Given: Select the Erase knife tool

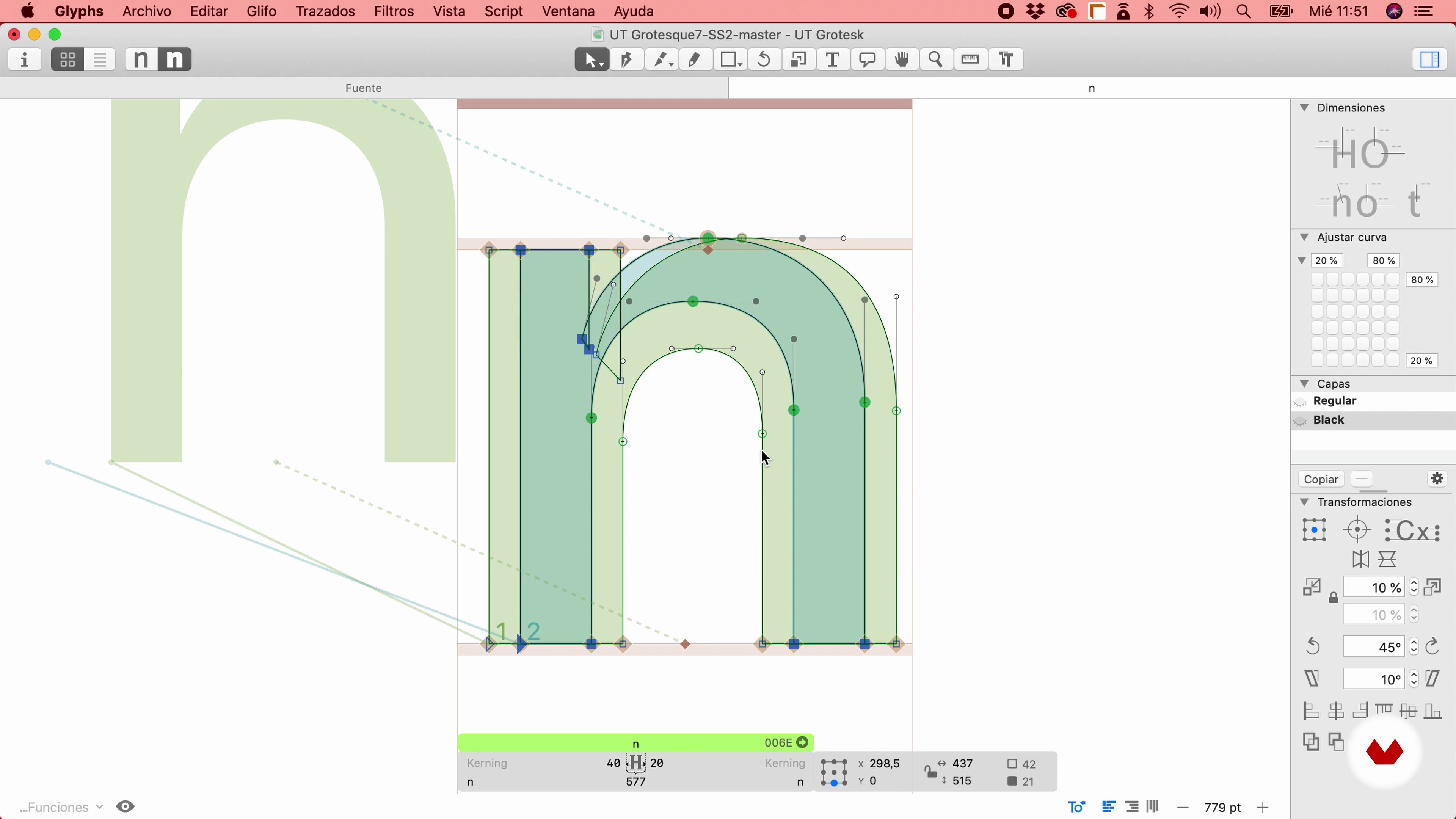Looking at the screenshot, I should (662, 60).
